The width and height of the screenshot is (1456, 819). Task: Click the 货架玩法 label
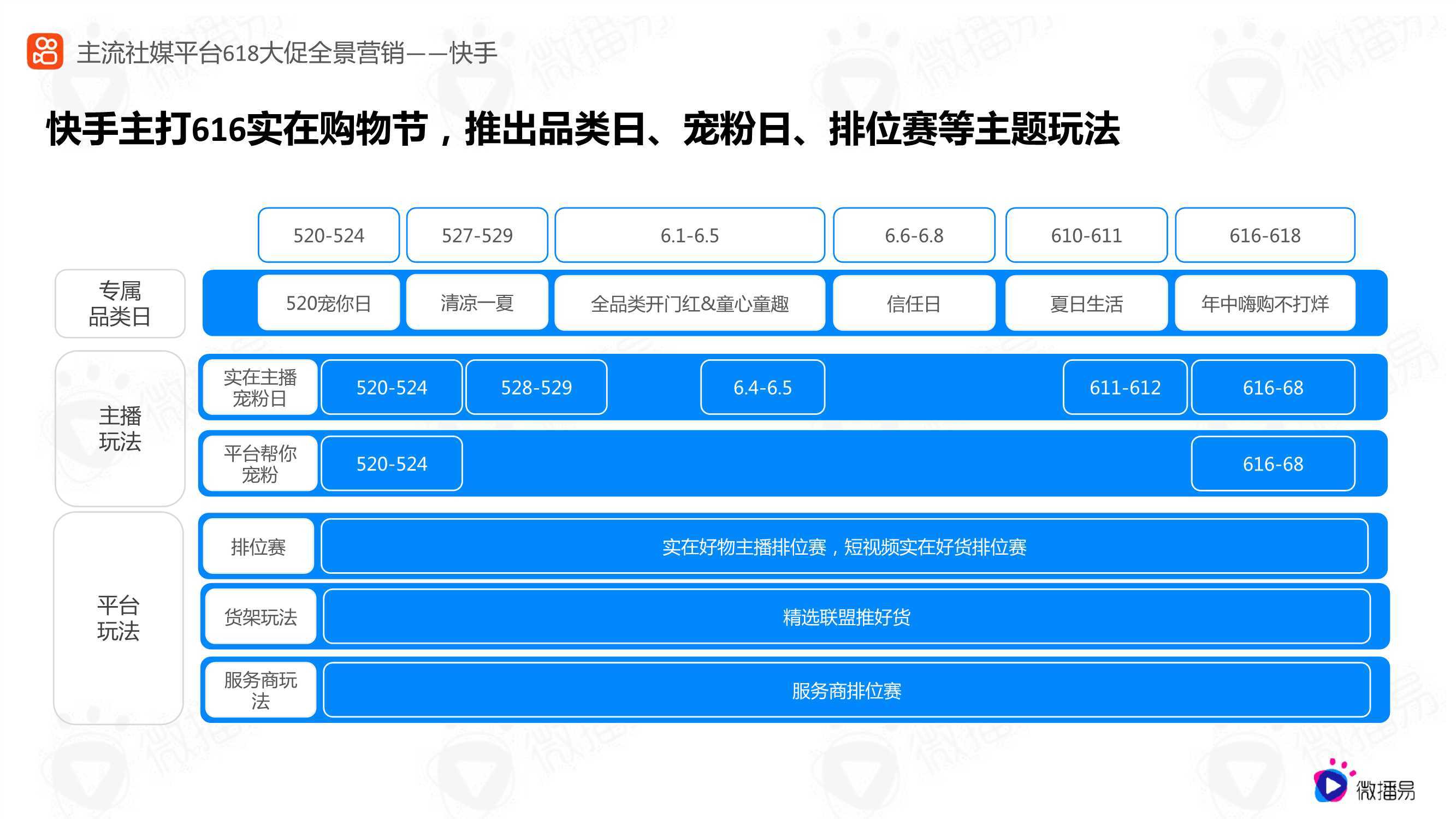point(261,616)
